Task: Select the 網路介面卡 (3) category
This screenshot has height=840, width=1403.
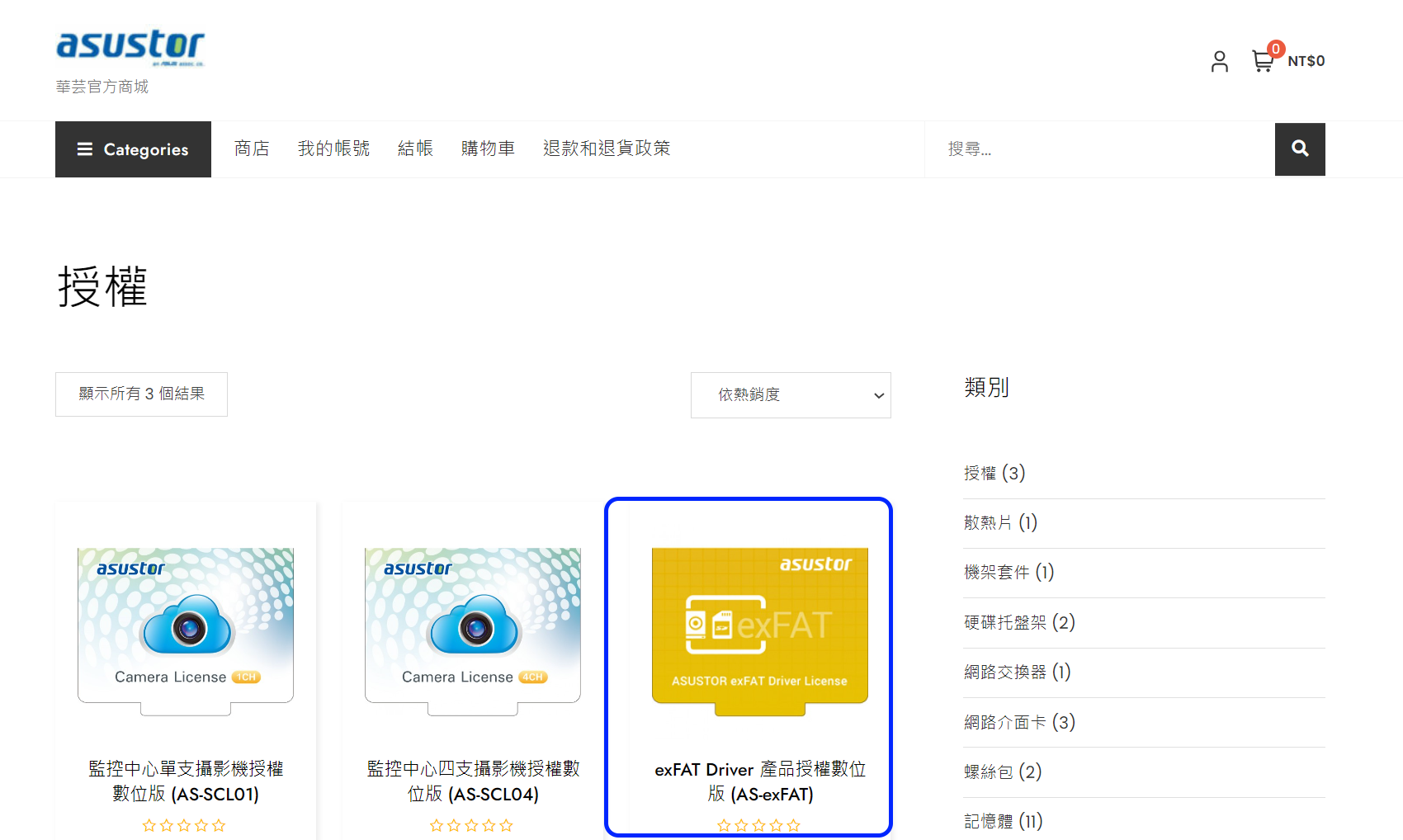Action: [x=1019, y=723]
